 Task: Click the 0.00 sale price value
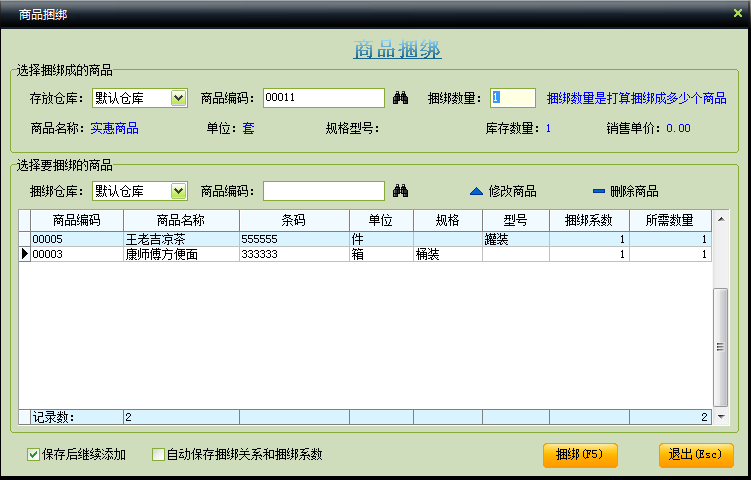(x=678, y=128)
